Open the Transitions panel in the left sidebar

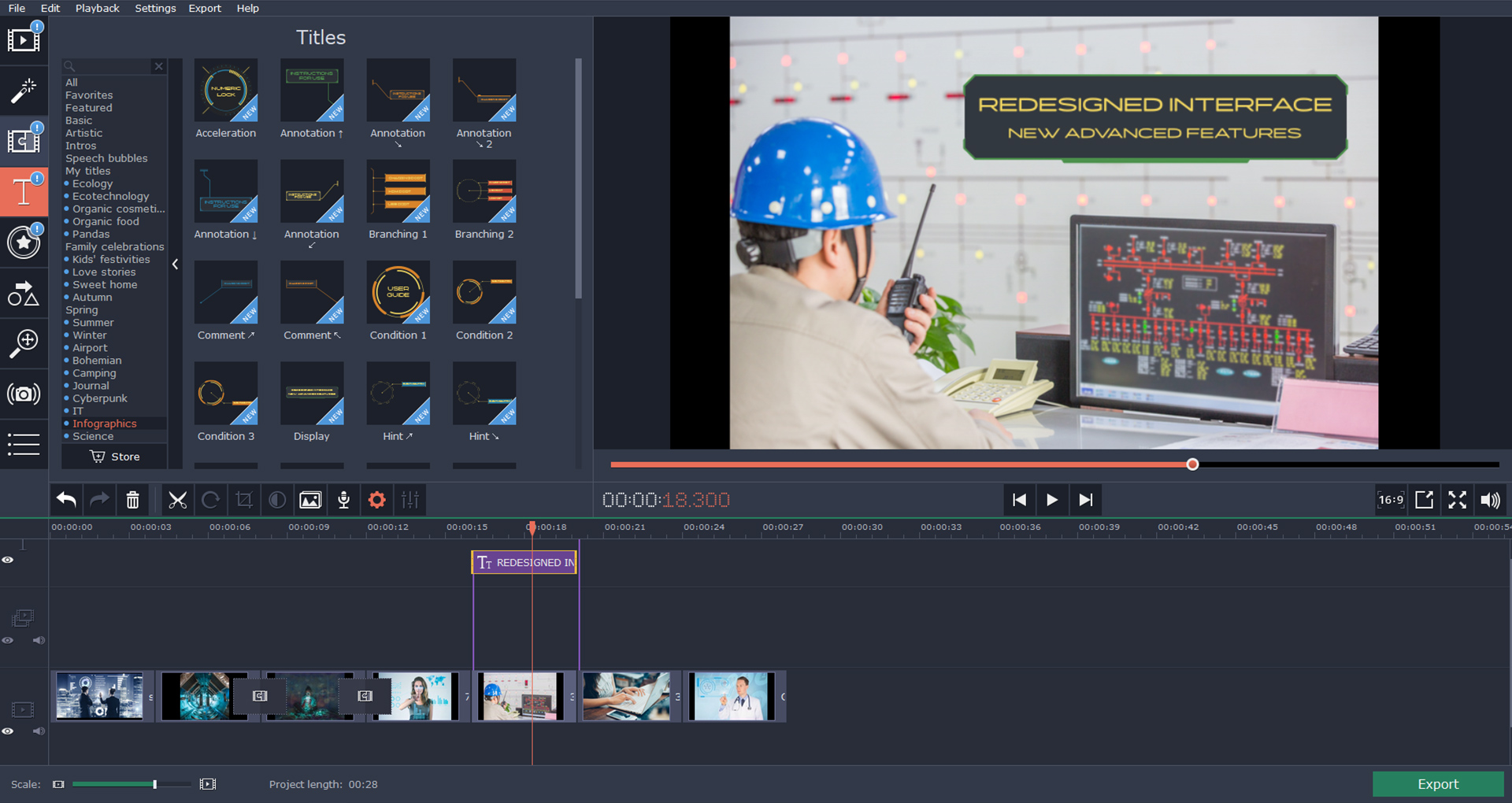click(24, 140)
